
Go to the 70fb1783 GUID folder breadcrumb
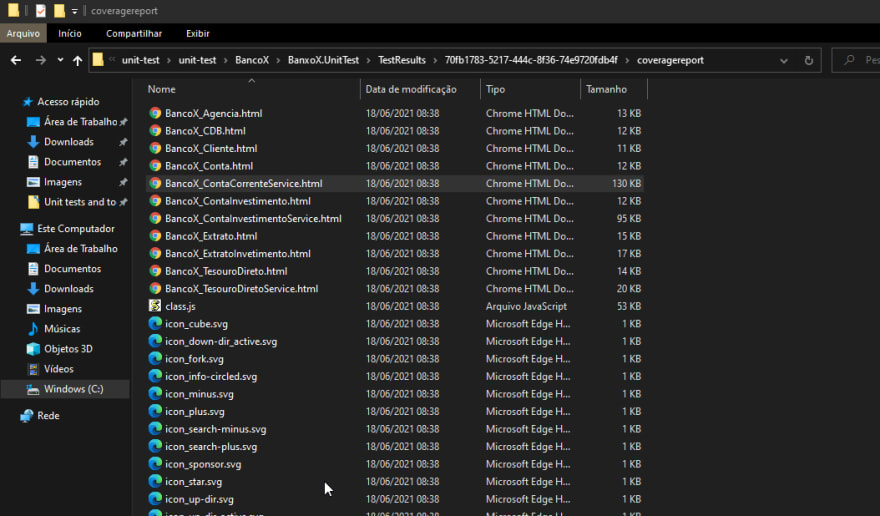[531, 60]
